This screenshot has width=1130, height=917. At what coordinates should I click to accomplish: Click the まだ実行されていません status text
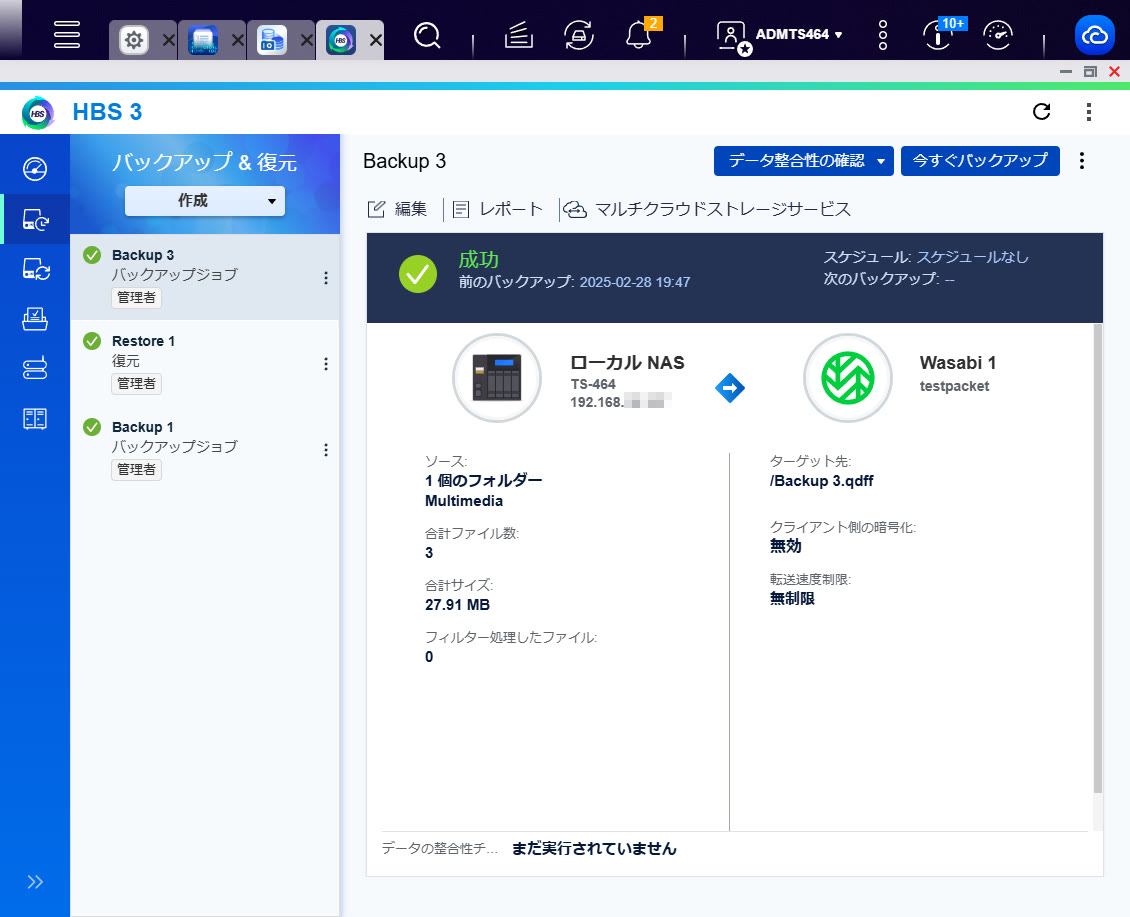[x=594, y=849]
